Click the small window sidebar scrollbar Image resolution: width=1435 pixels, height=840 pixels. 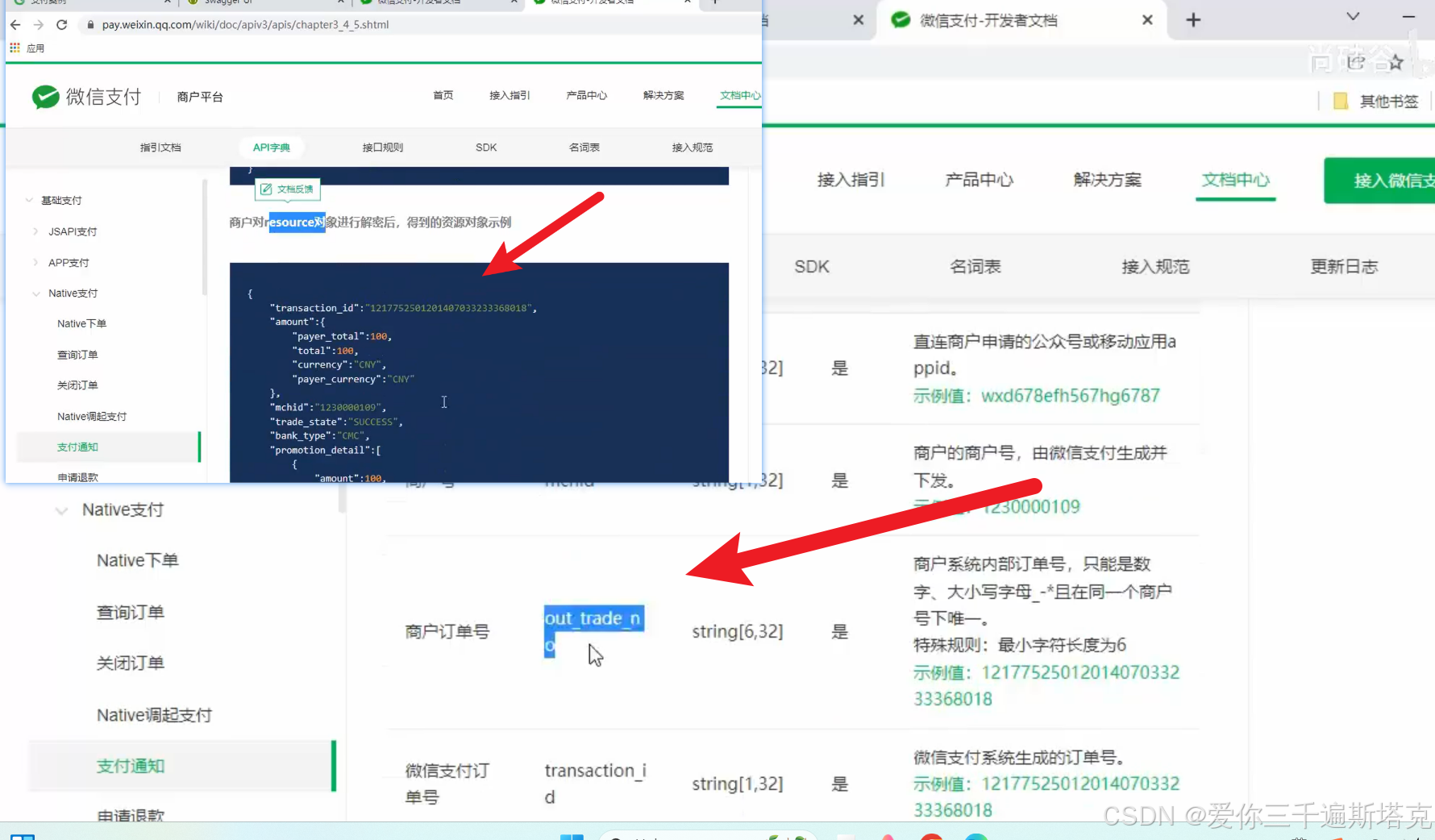click(x=205, y=238)
